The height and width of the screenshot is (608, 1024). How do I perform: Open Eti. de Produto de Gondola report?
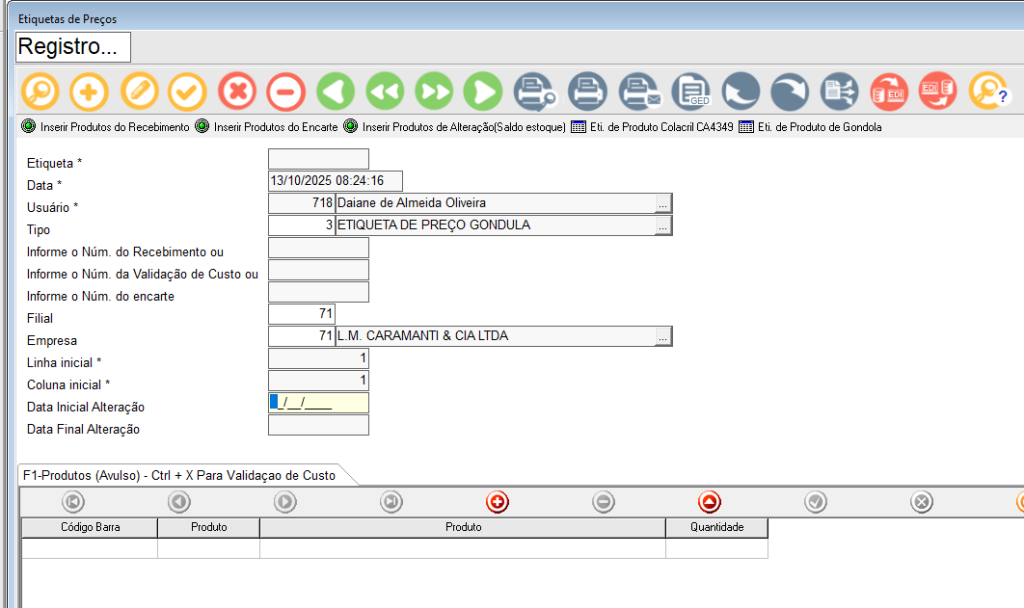coord(811,128)
